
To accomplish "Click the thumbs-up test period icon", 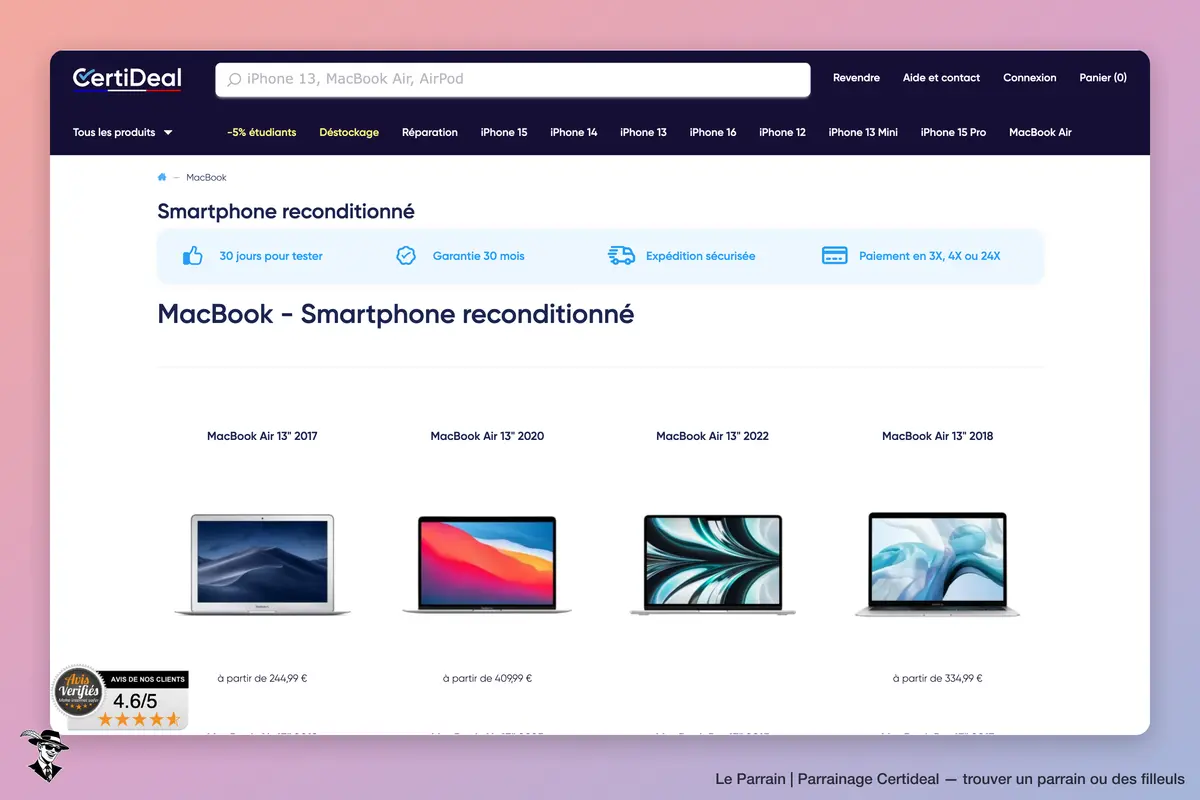I will 193,256.
